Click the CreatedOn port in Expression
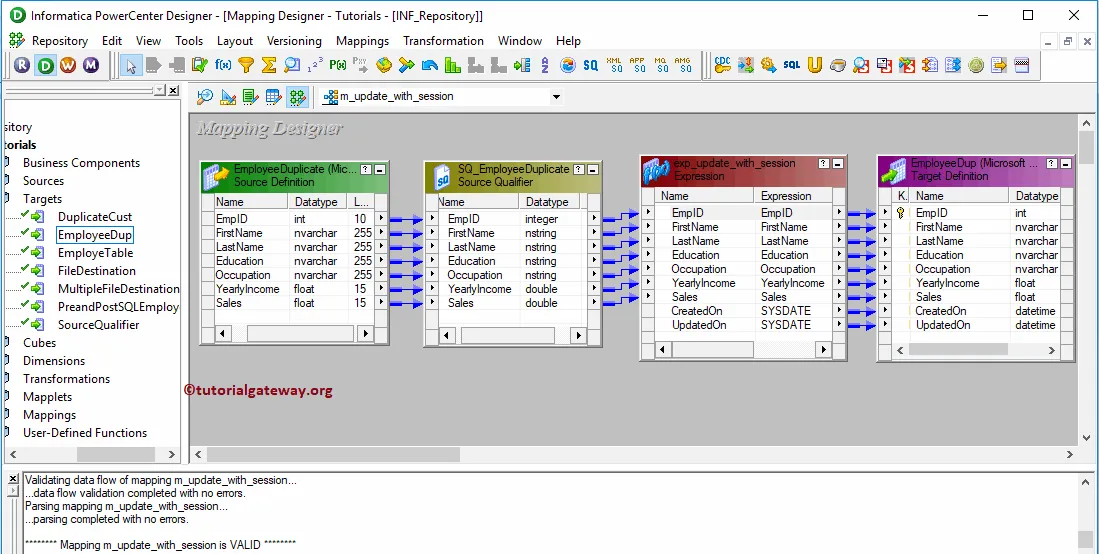 (x=697, y=311)
